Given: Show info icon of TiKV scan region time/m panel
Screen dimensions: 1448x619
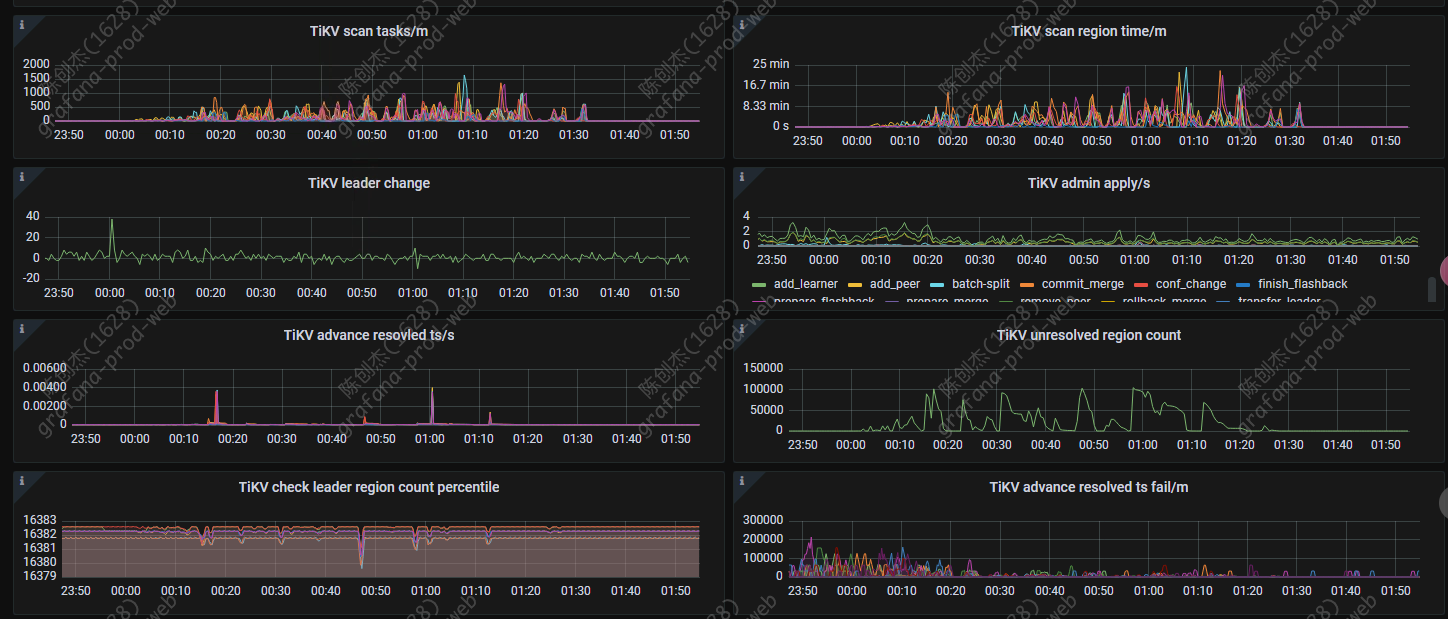Looking at the screenshot, I should coord(742,24).
